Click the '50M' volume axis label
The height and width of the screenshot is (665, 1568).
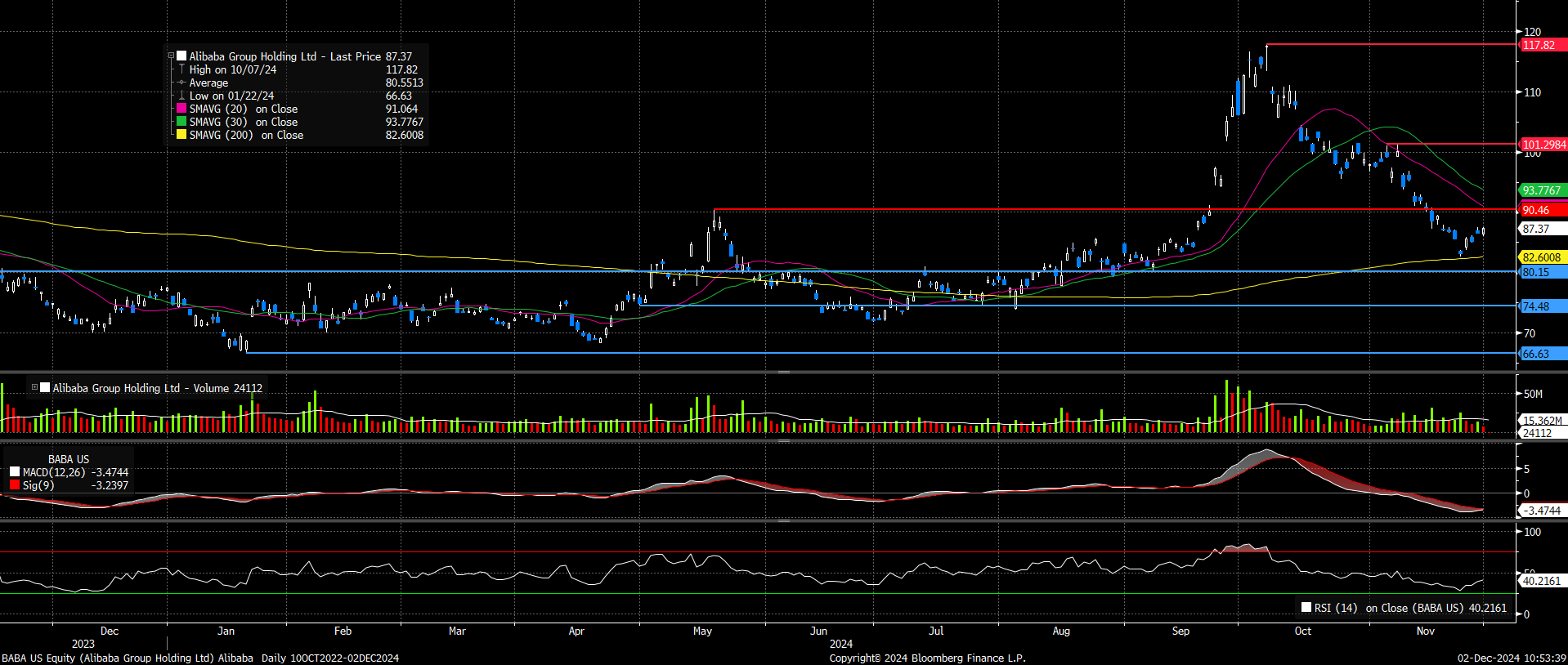pos(1533,394)
